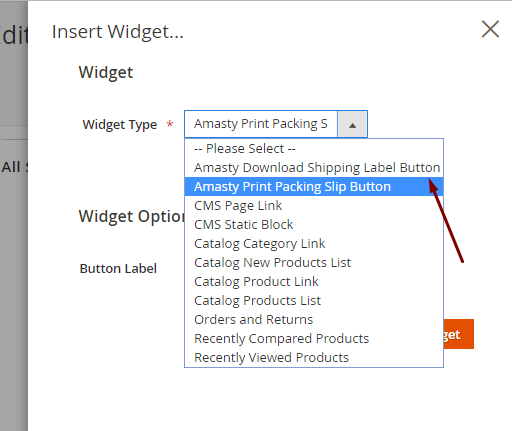Click the Widget Type select field
The width and height of the screenshot is (512, 431).
tap(276, 124)
